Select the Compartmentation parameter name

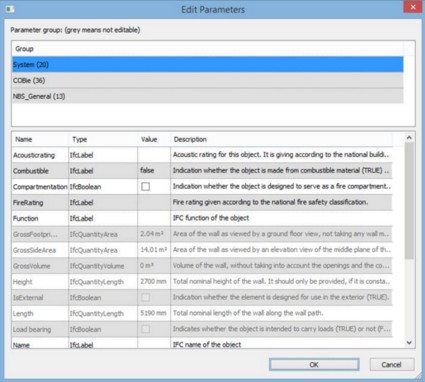click(40, 187)
